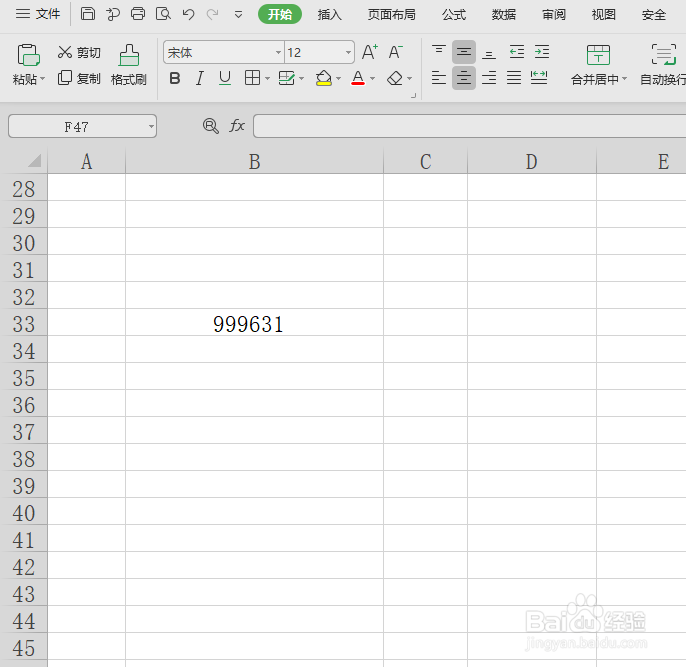
Task: Click the distributed alignment icon
Action: 539,78
